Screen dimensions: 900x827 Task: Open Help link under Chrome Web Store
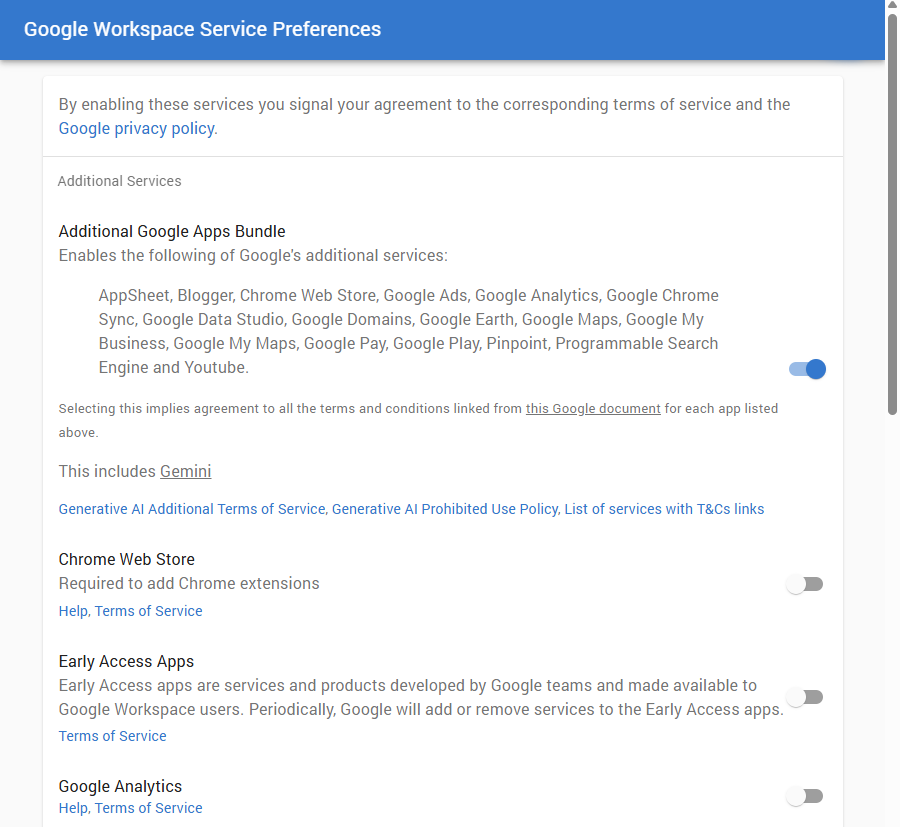(x=73, y=611)
